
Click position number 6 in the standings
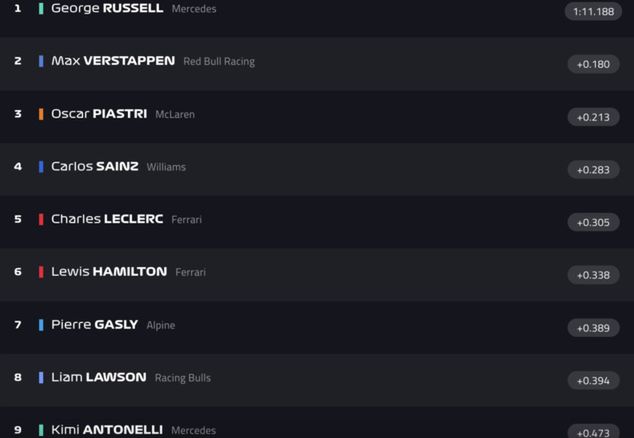click(x=18, y=272)
